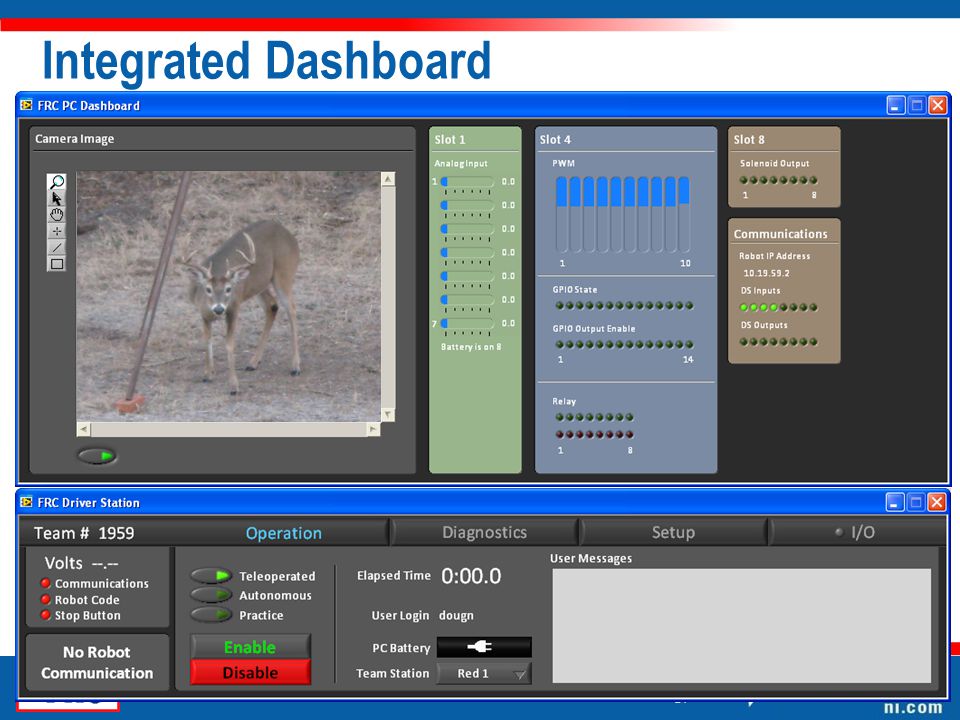Click the red Disable button

[x=250, y=672]
